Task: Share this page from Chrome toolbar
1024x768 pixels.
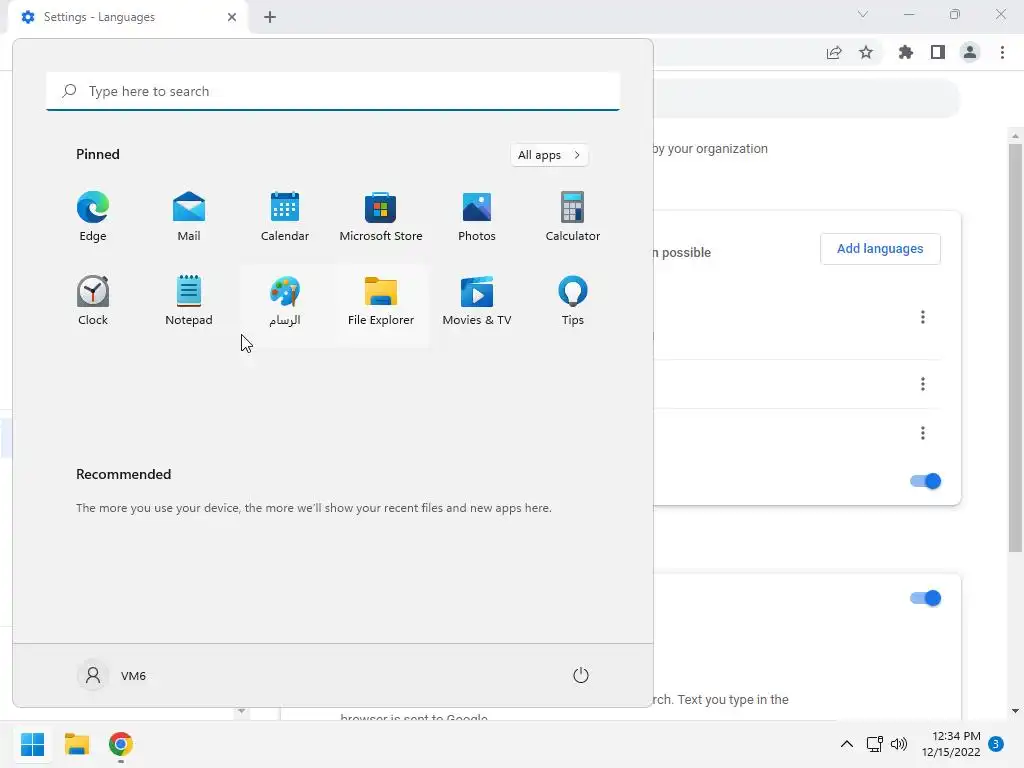Action: [x=834, y=52]
